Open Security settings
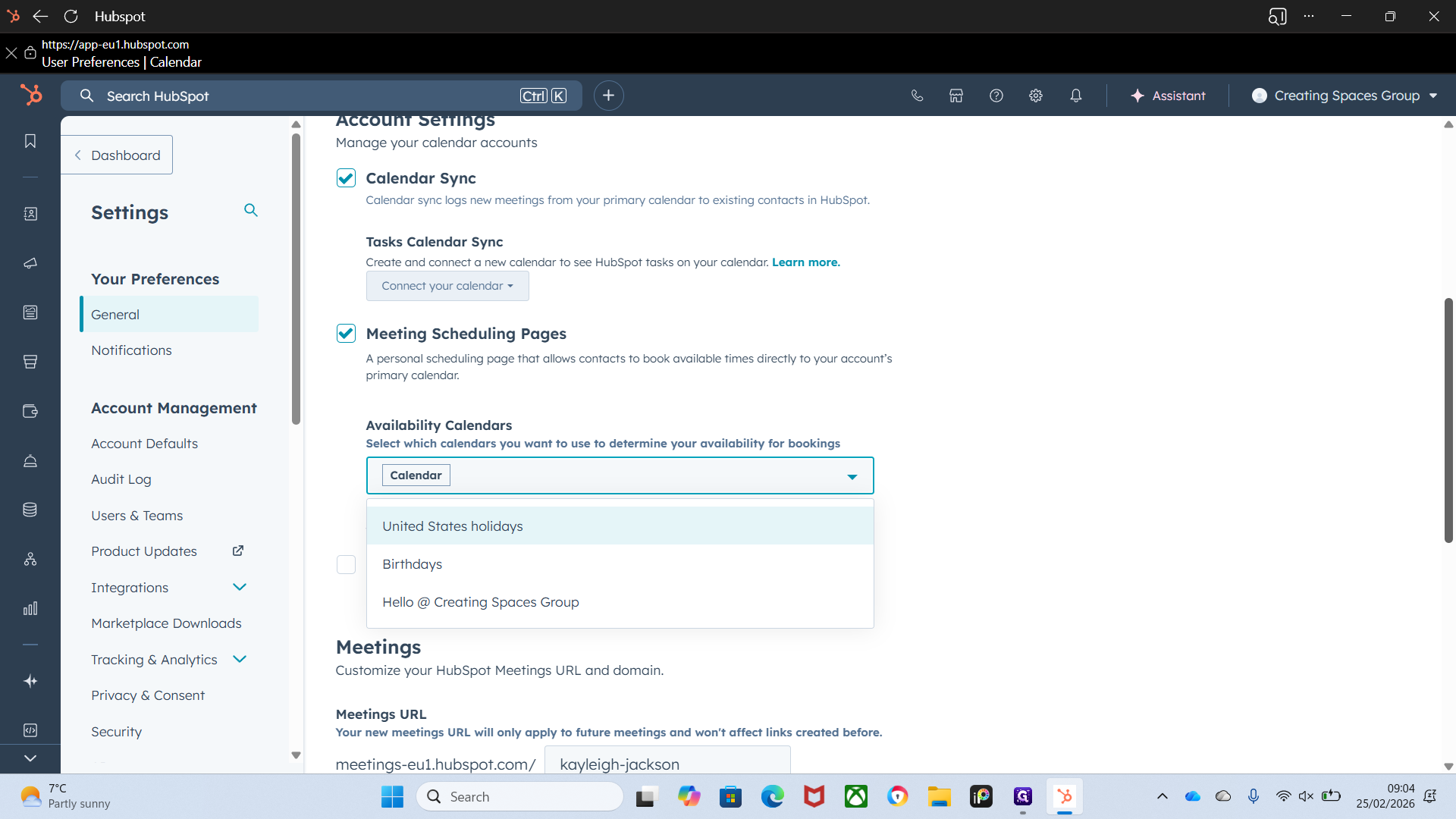This screenshot has height=819, width=1456. pos(116,732)
